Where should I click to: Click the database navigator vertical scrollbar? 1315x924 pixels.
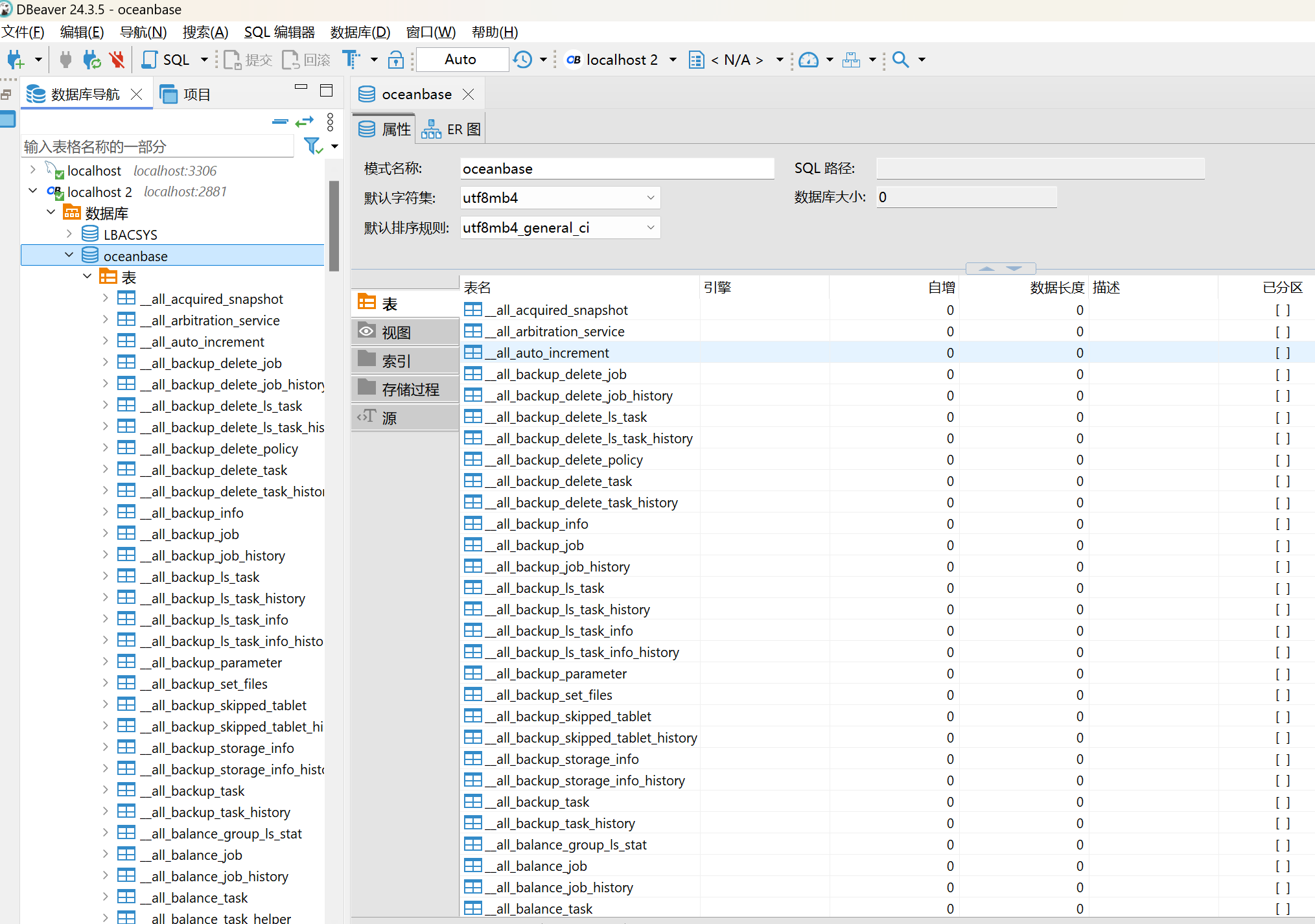point(334,225)
